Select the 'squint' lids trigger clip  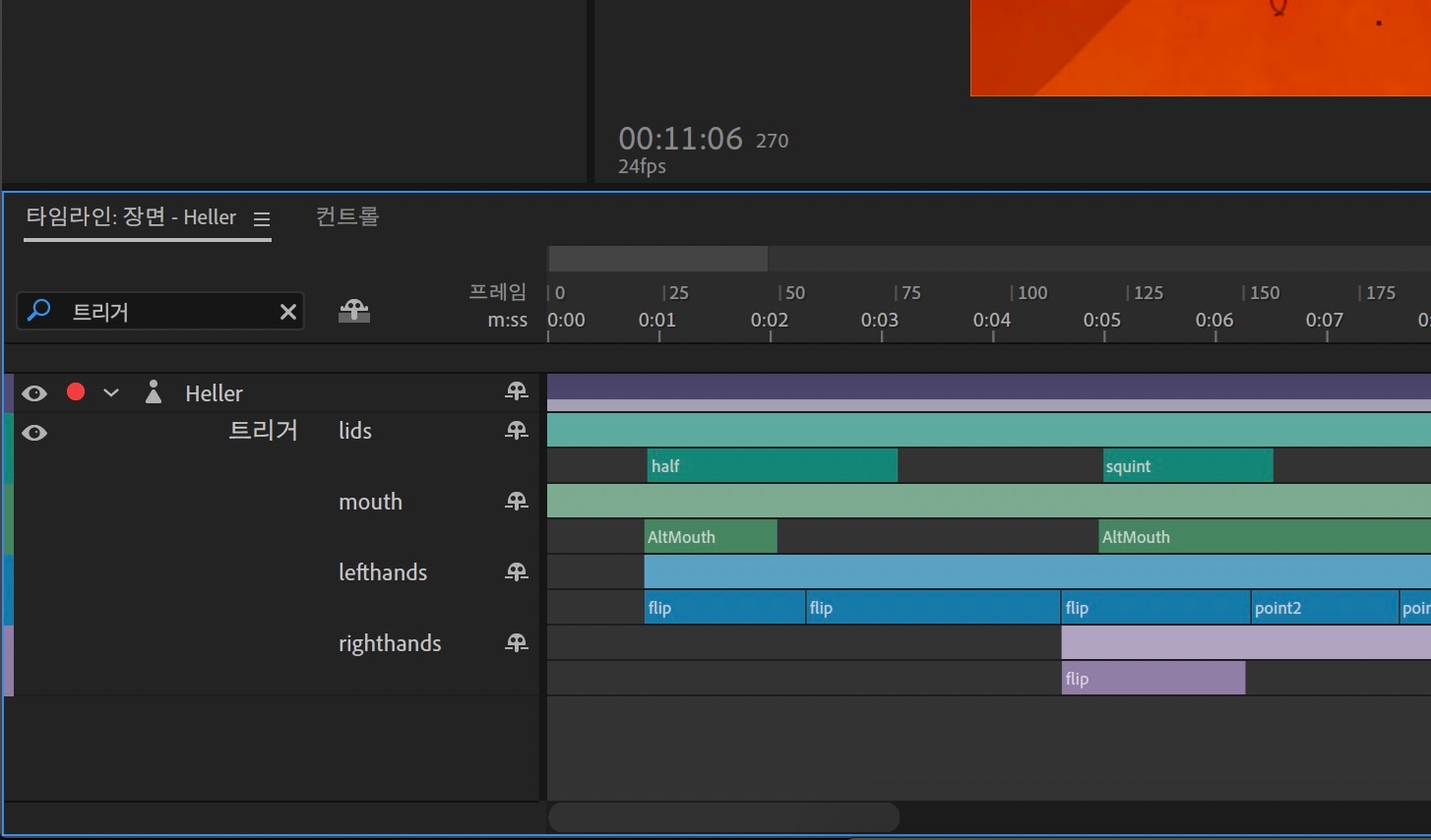coord(1188,465)
